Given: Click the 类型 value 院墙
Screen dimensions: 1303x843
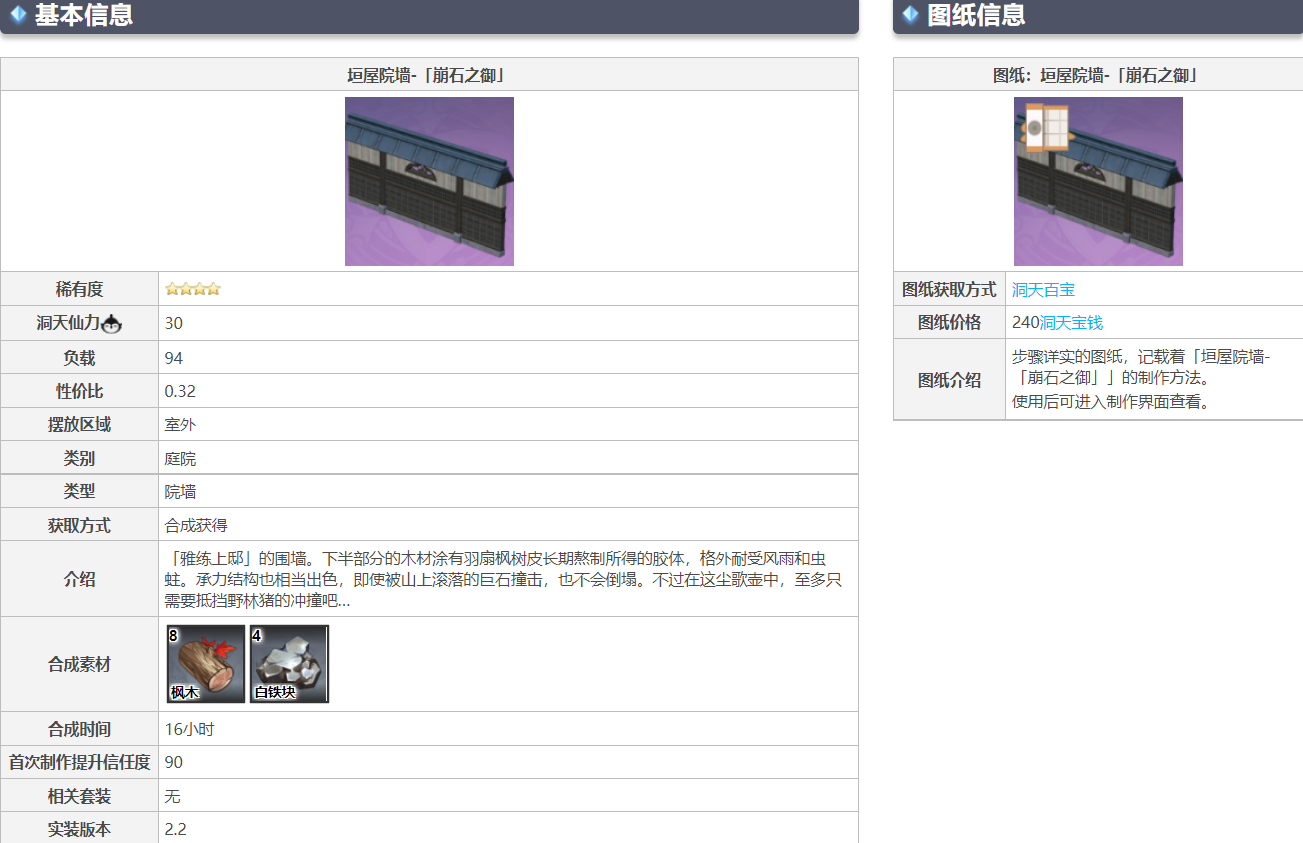Looking at the screenshot, I should (x=180, y=491).
